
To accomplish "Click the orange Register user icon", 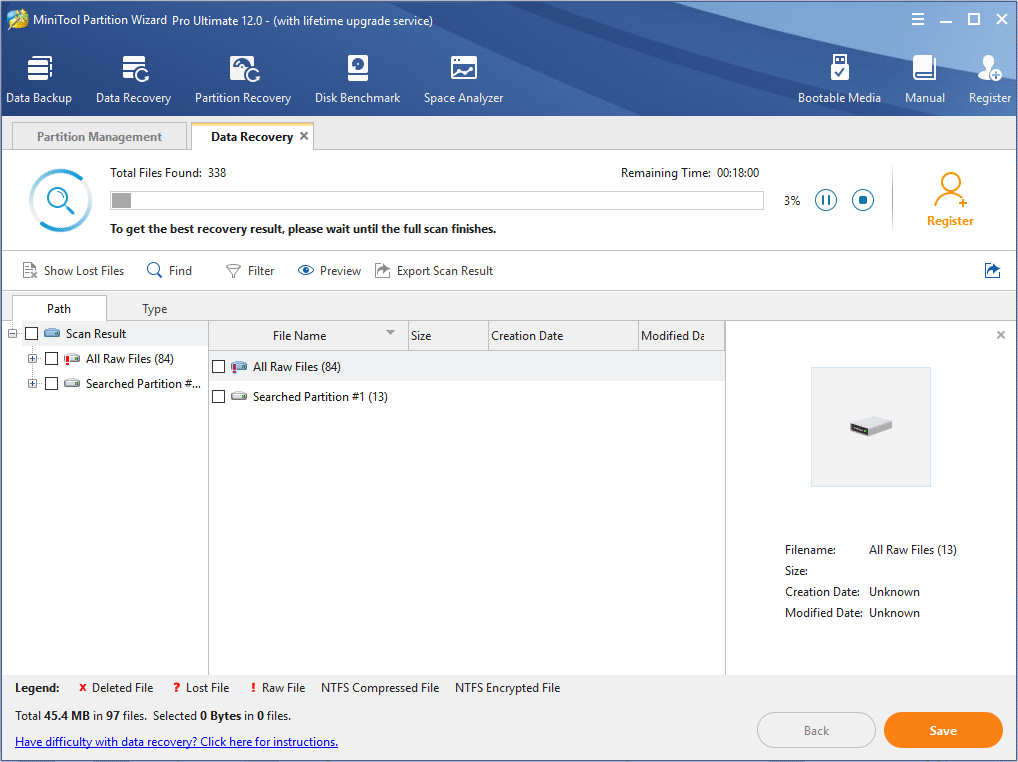I will click(950, 189).
